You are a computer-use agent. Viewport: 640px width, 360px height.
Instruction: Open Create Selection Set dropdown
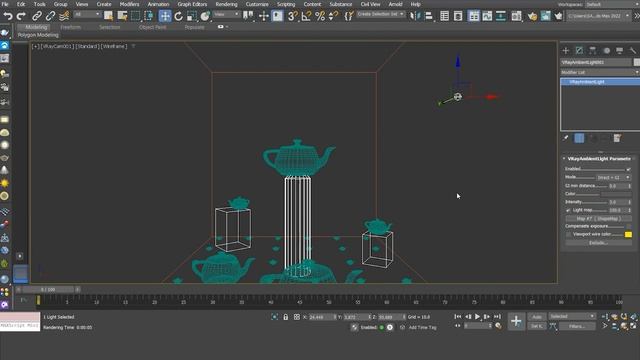pos(380,14)
